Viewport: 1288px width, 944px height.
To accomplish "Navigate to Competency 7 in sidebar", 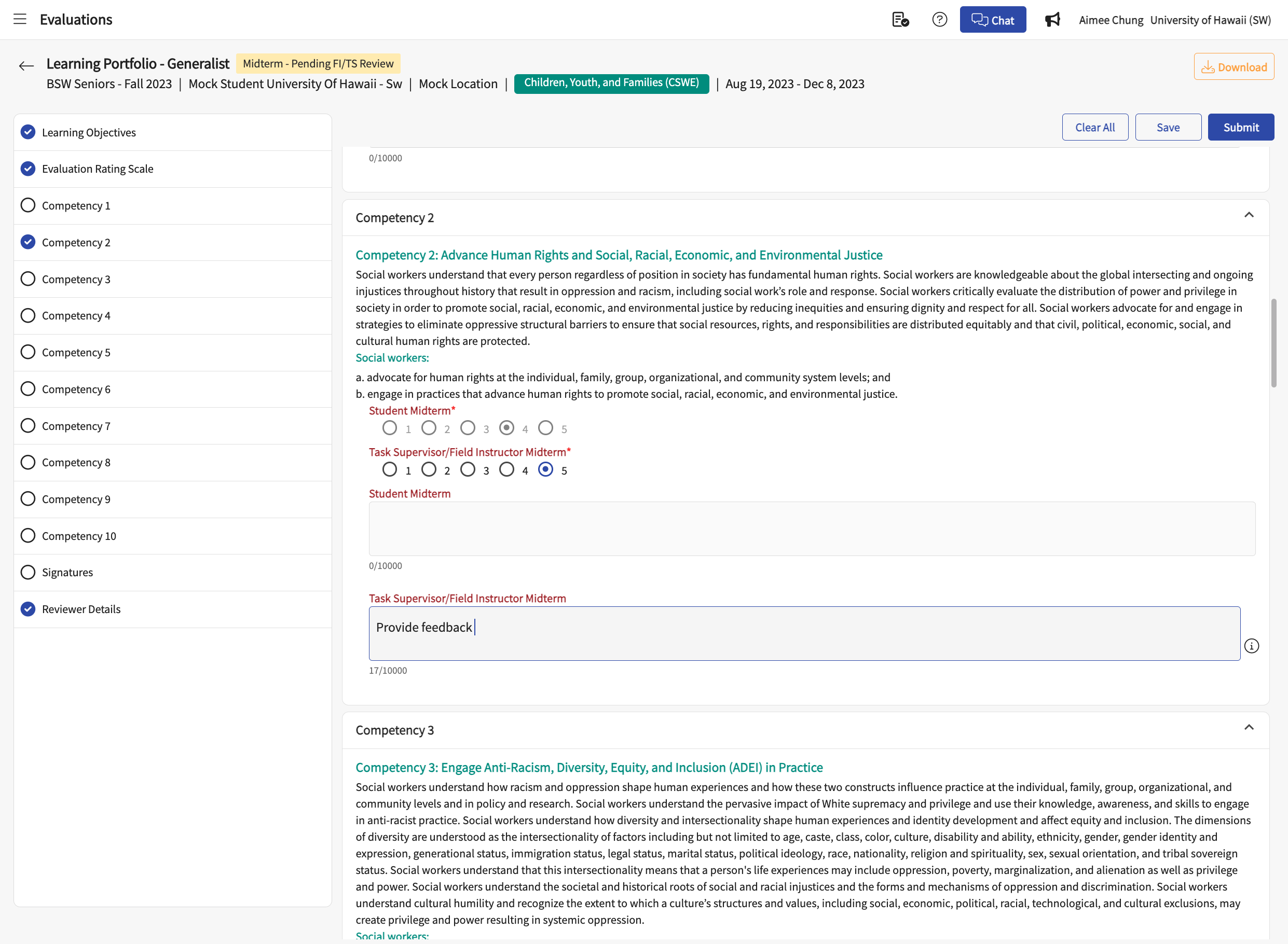I will coord(173,426).
